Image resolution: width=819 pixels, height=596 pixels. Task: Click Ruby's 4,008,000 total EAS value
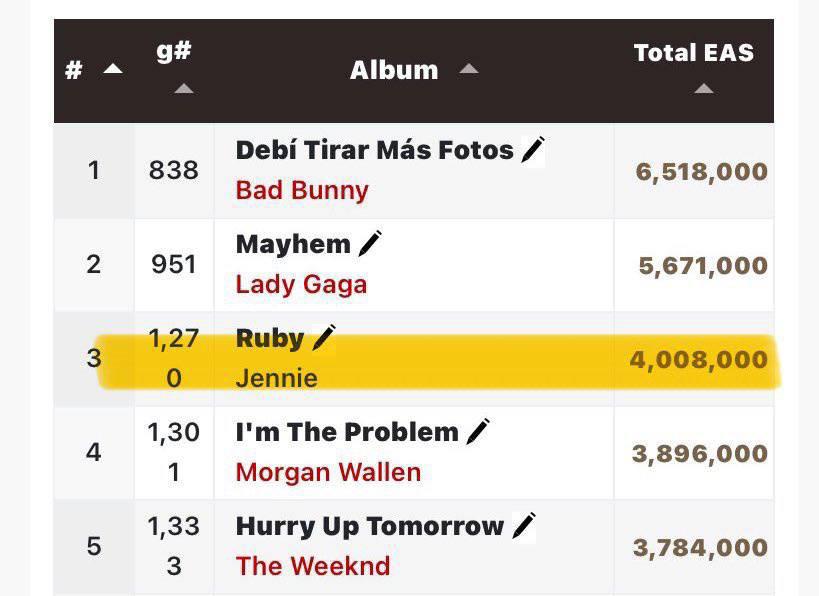click(699, 360)
